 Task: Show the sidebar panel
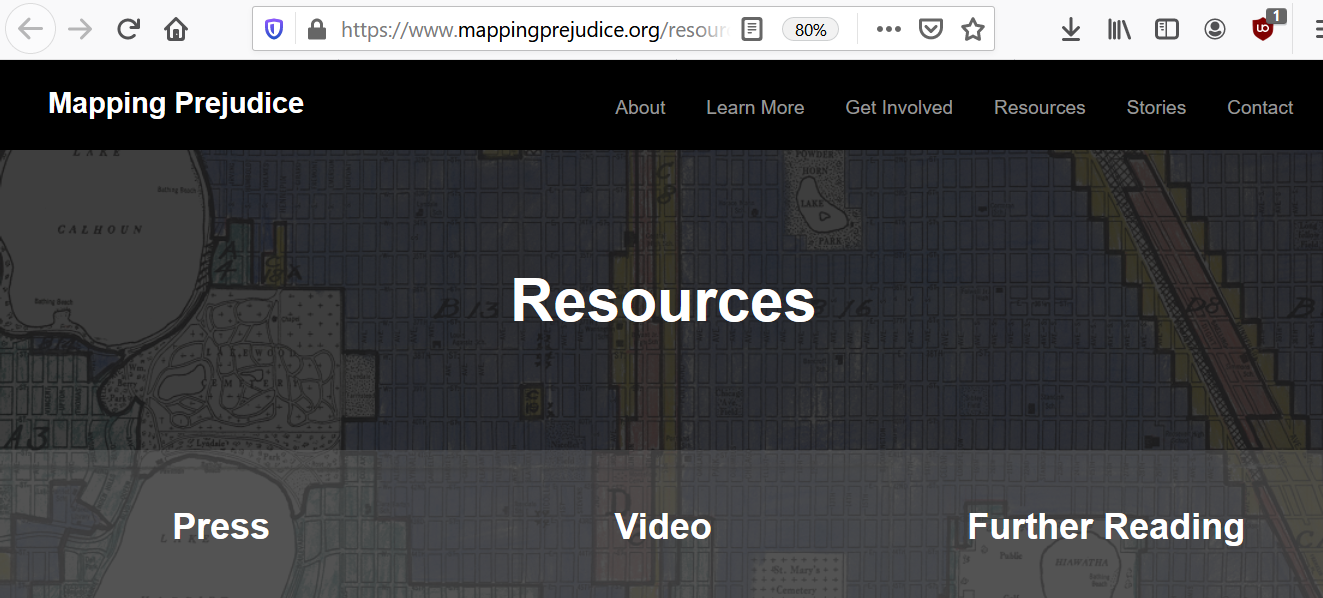click(1167, 29)
